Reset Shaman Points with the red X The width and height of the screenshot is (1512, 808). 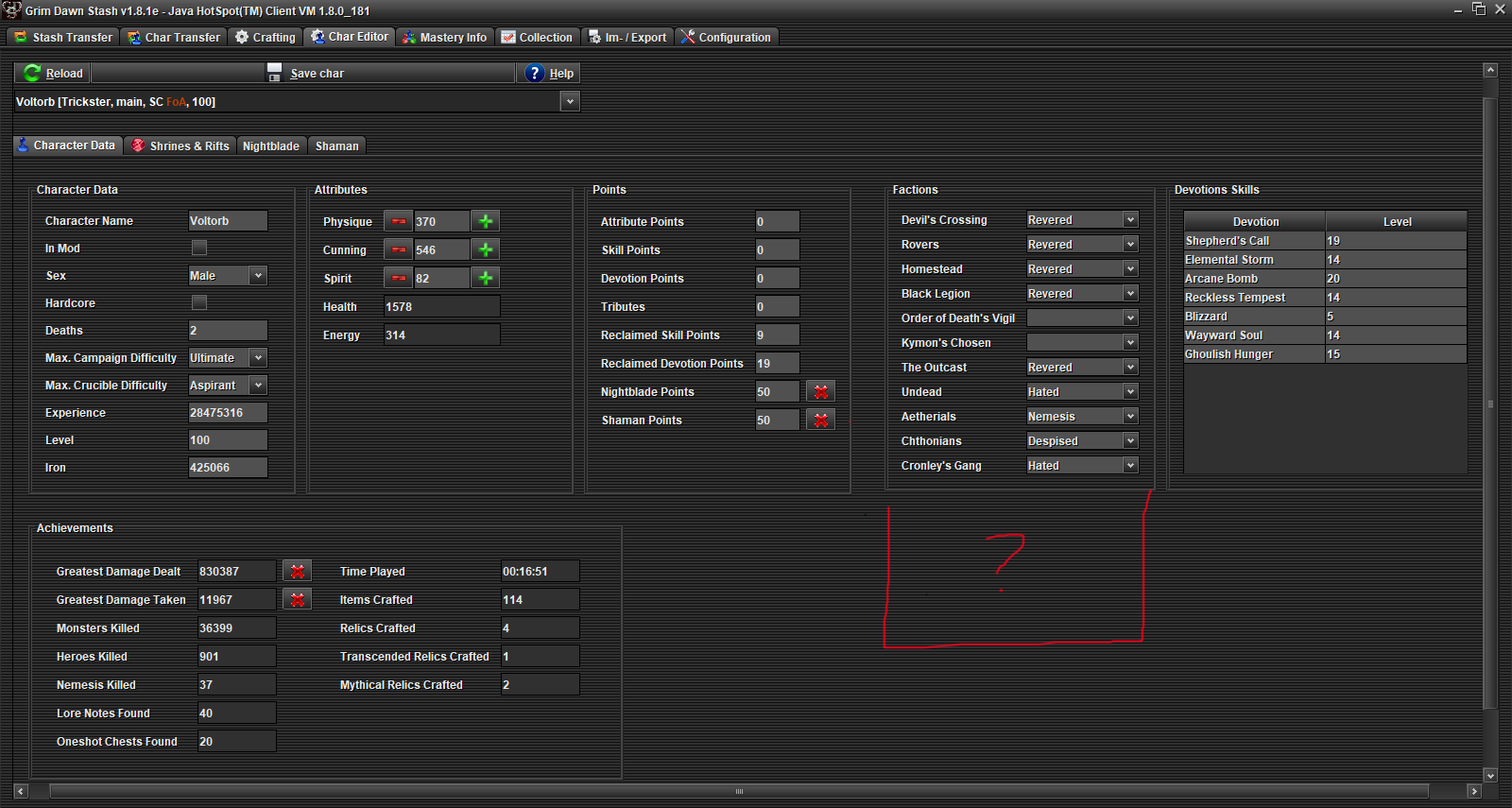click(820, 420)
